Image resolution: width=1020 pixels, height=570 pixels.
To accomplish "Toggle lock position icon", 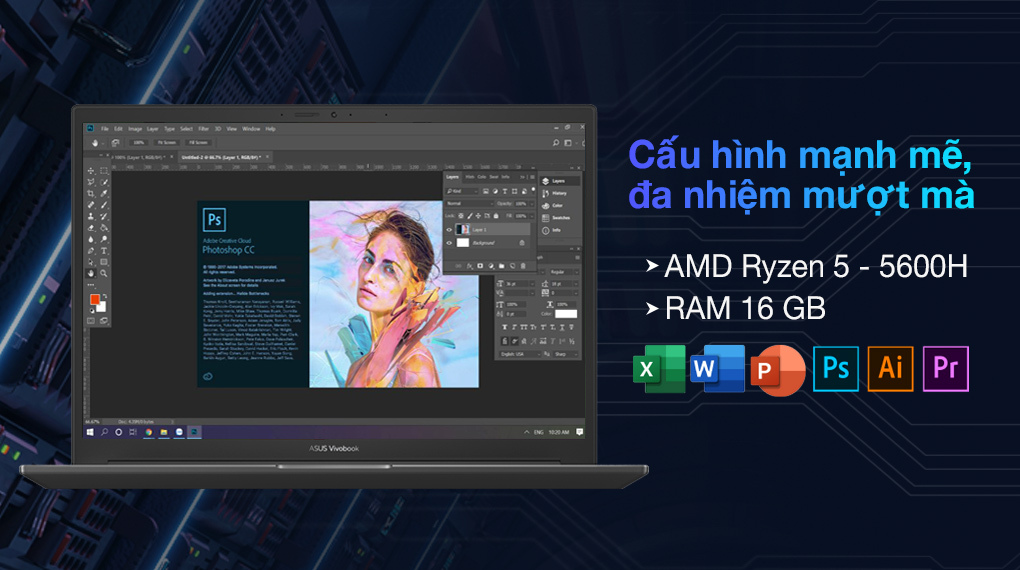I will click(x=478, y=215).
